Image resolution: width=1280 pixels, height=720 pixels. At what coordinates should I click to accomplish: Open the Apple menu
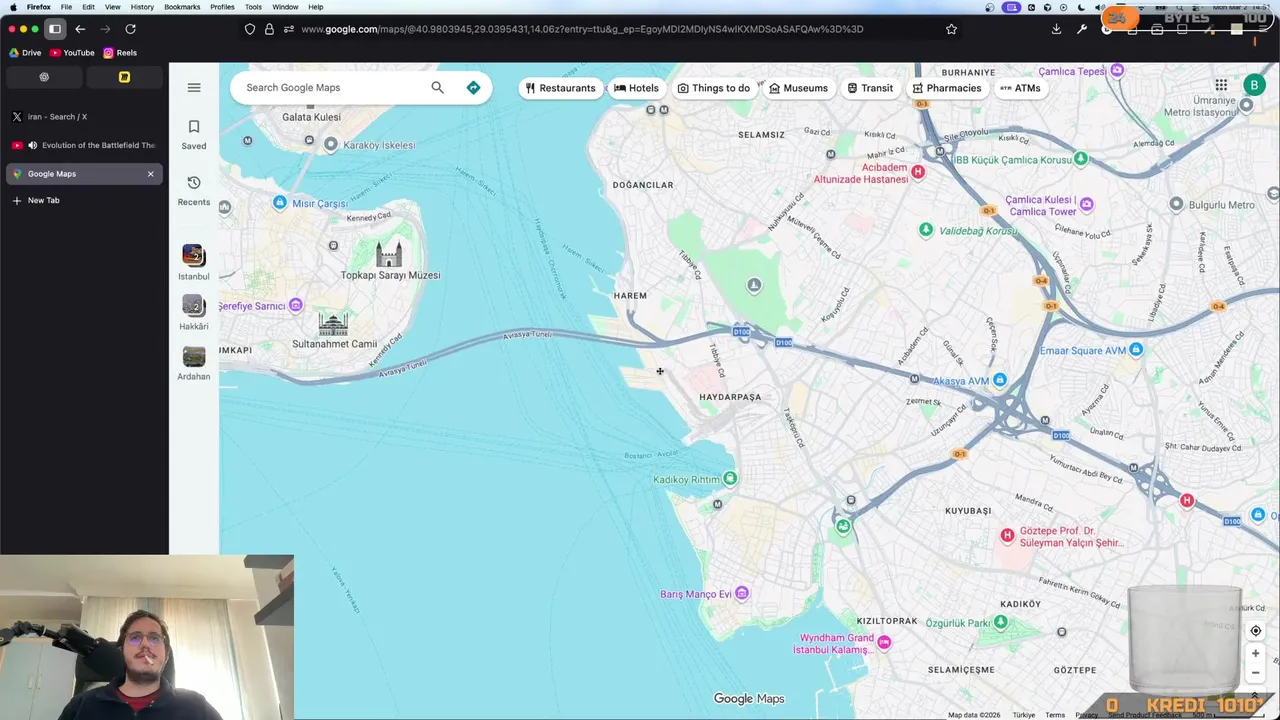click(x=13, y=7)
